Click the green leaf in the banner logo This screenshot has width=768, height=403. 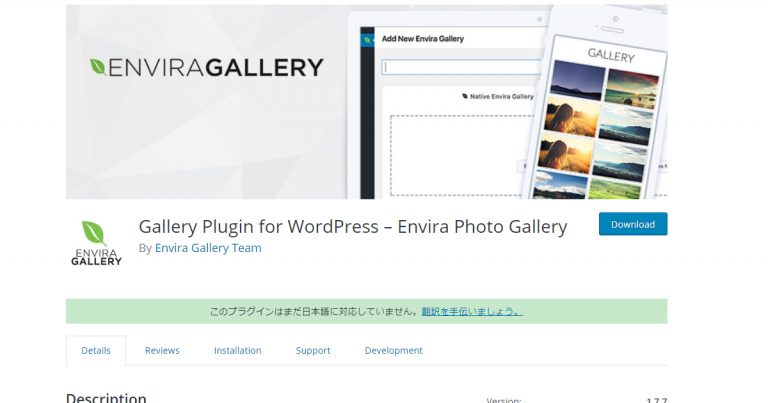click(98, 67)
